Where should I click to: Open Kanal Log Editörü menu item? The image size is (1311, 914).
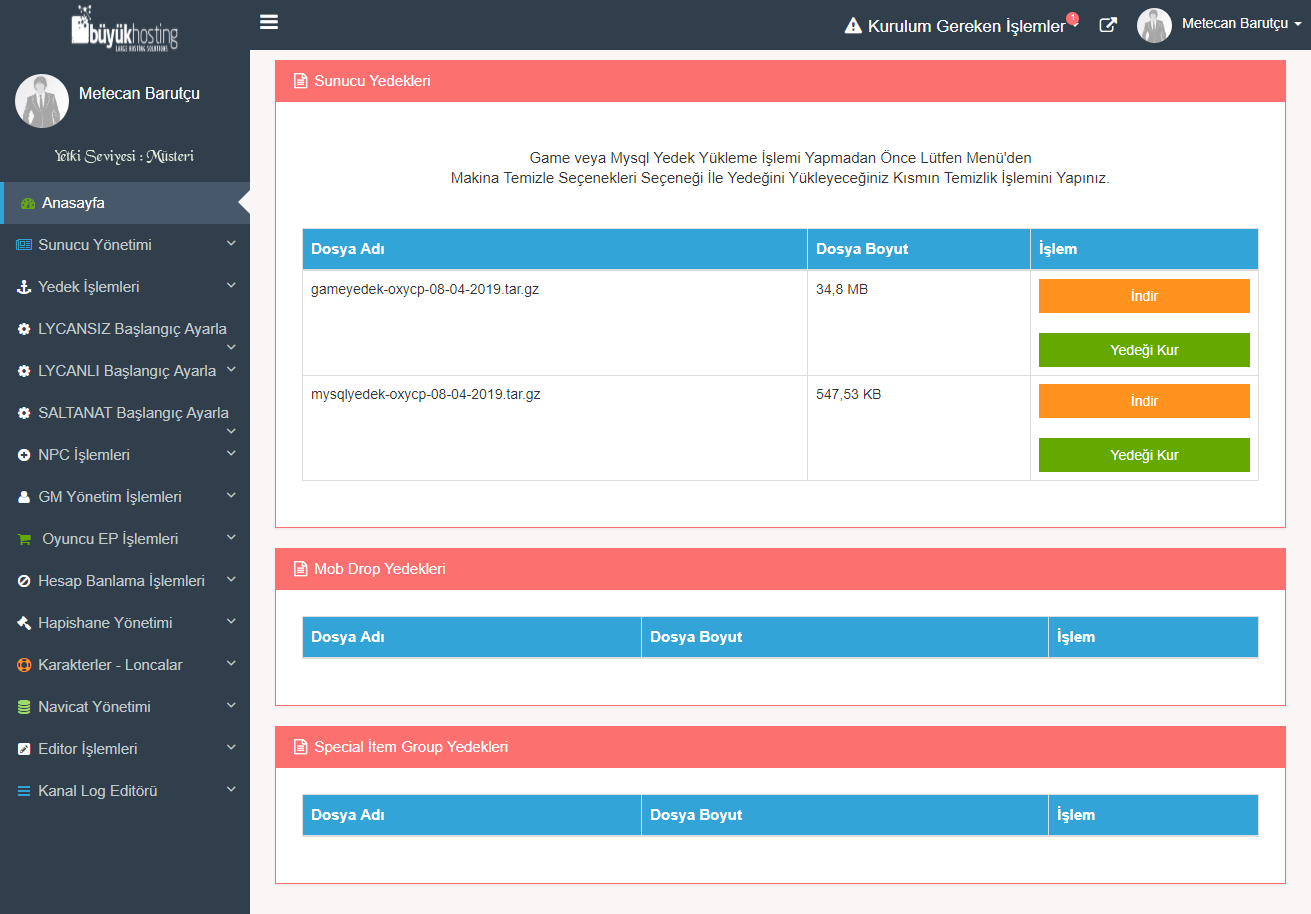[97, 791]
